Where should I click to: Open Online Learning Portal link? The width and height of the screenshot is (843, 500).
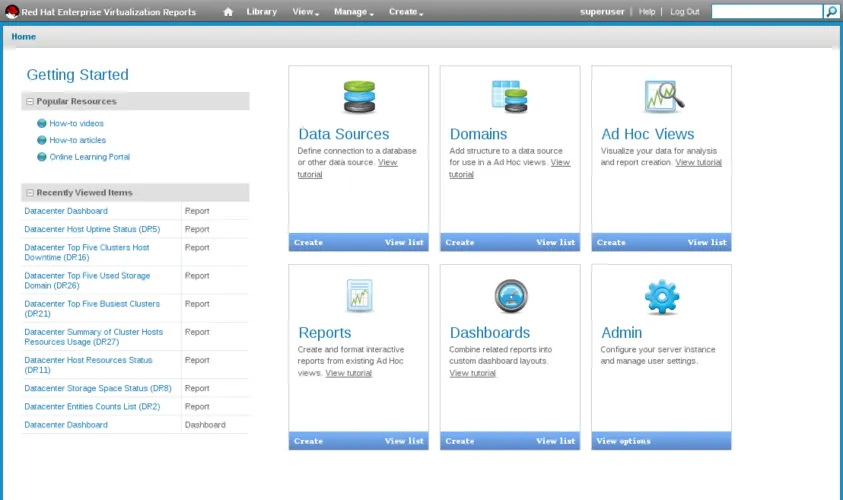[89, 156]
